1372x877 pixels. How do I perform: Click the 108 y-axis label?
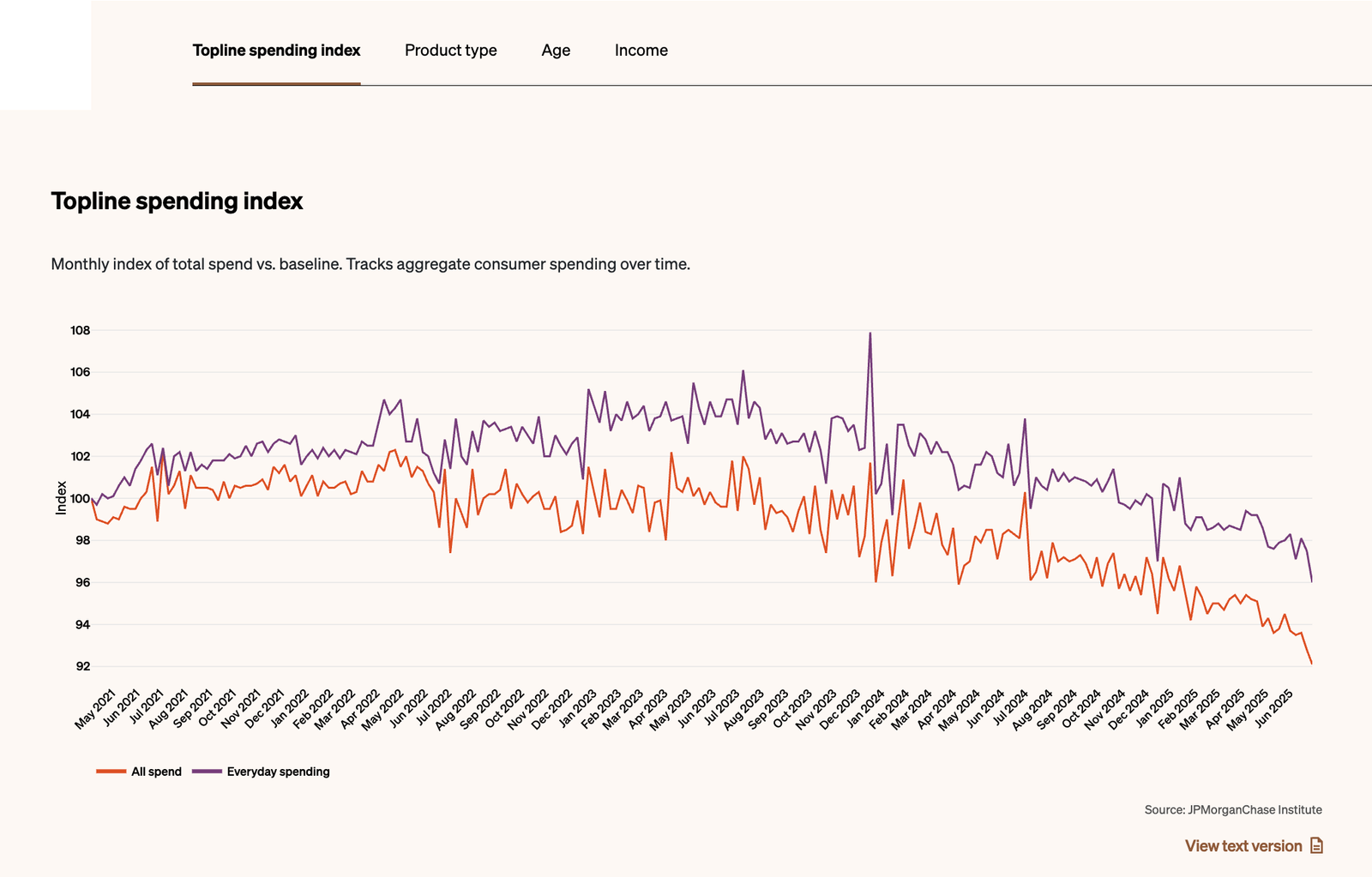coord(80,330)
